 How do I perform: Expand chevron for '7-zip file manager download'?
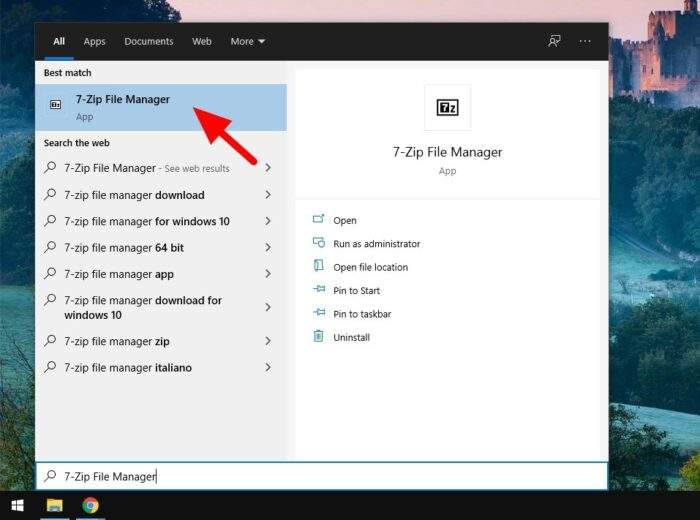[x=268, y=195]
